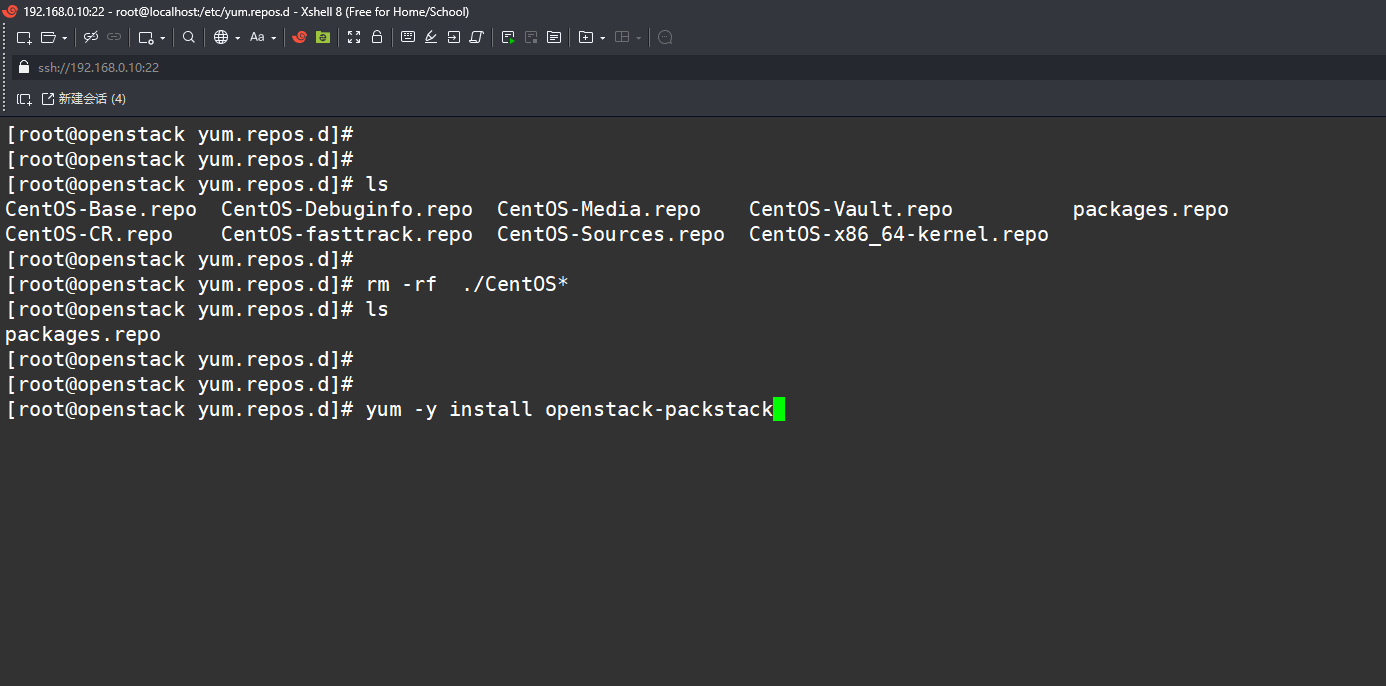
Task: Open session Properties icon with gear
Action: (x=146, y=37)
